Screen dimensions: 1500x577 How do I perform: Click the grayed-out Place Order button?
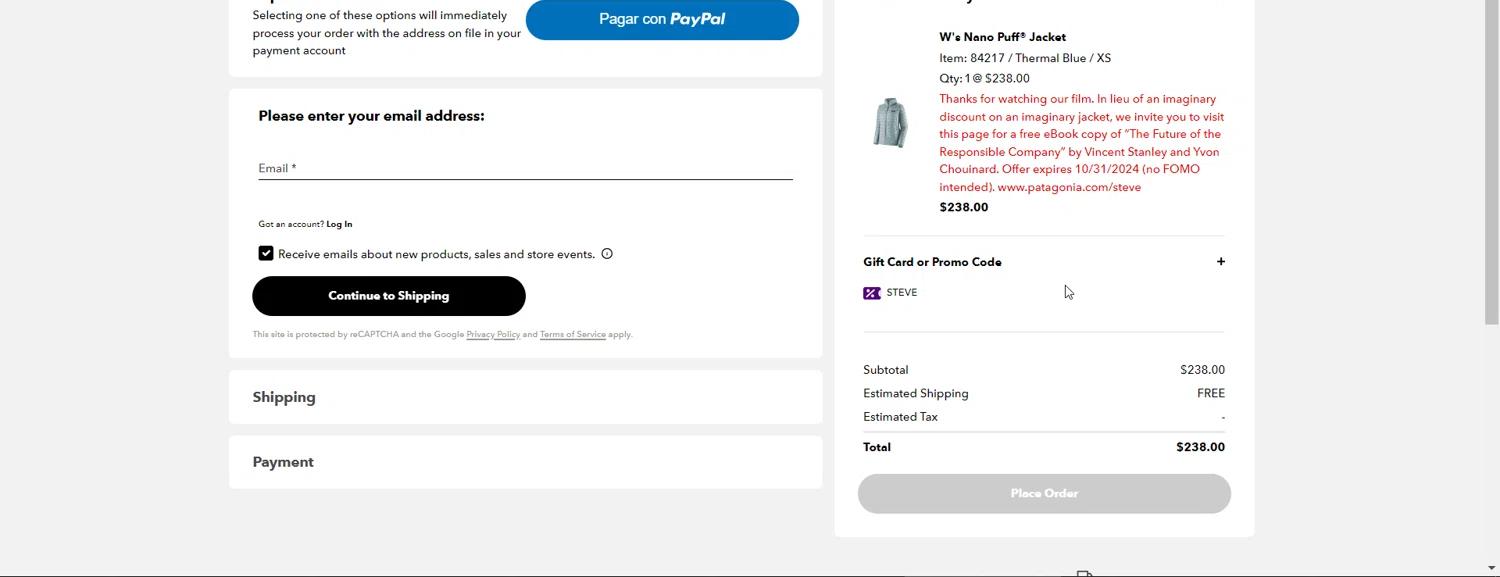1044,494
